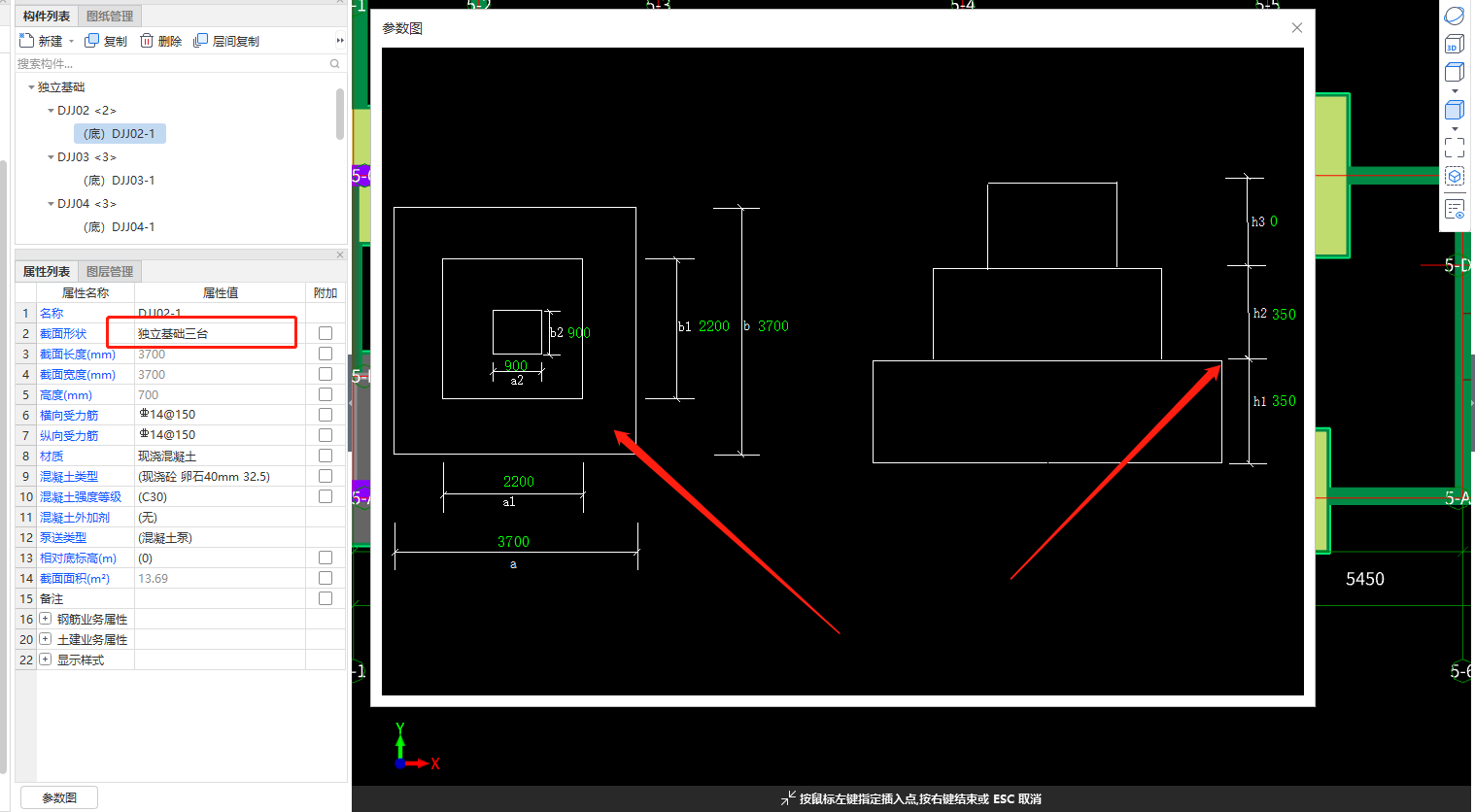Click the 独立基础三台 section shape value
Viewport: 1475px width, 812px height.
click(x=220, y=333)
